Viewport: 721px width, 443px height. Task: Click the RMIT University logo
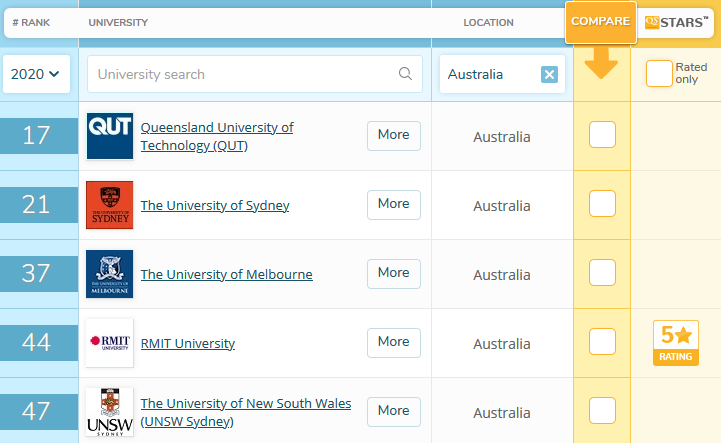click(109, 343)
